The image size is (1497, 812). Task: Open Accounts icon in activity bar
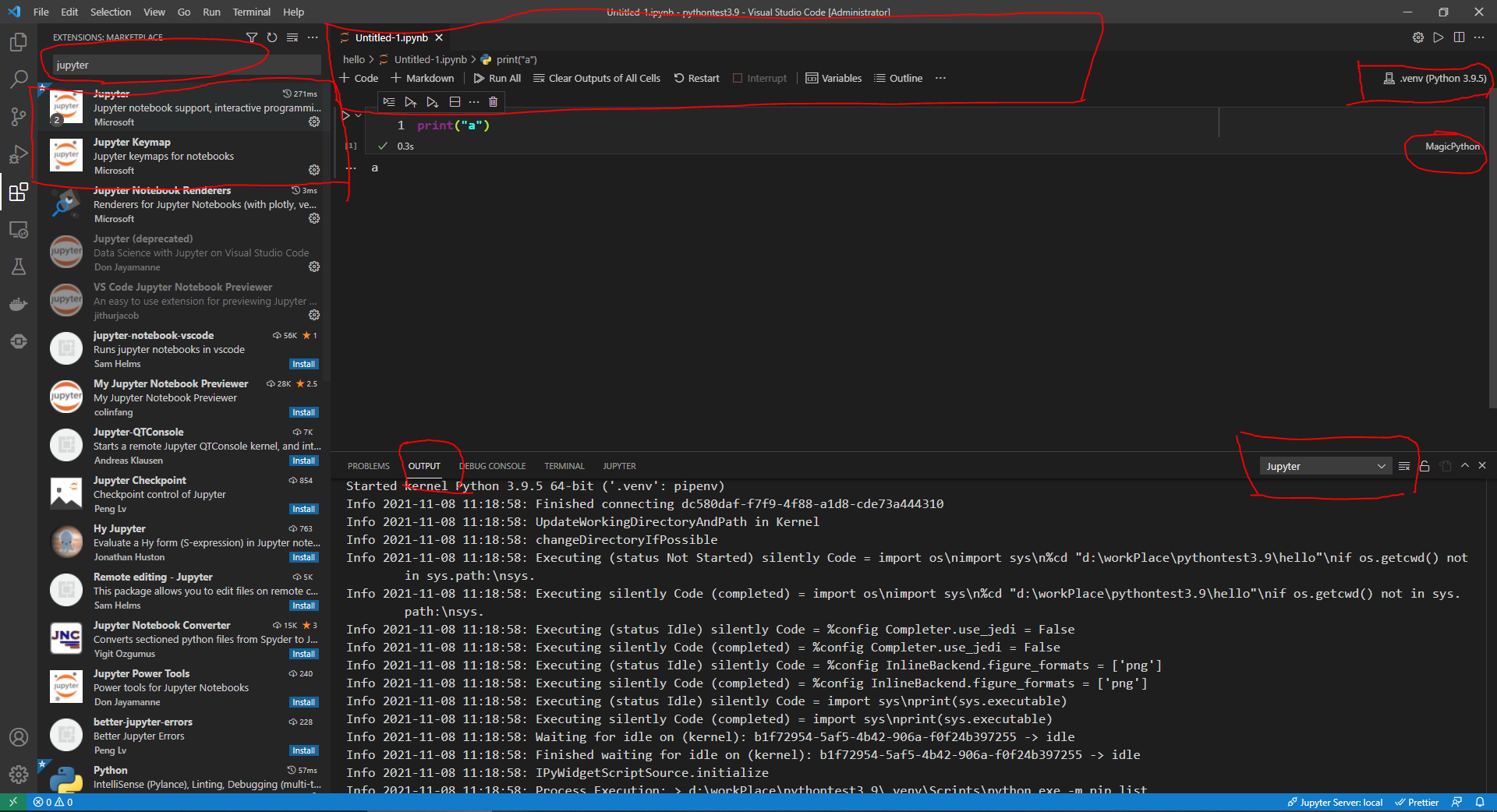point(19,737)
